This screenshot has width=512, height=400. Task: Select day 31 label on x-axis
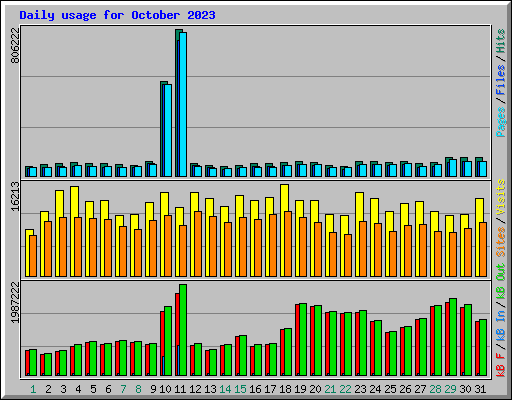[x=480, y=389]
